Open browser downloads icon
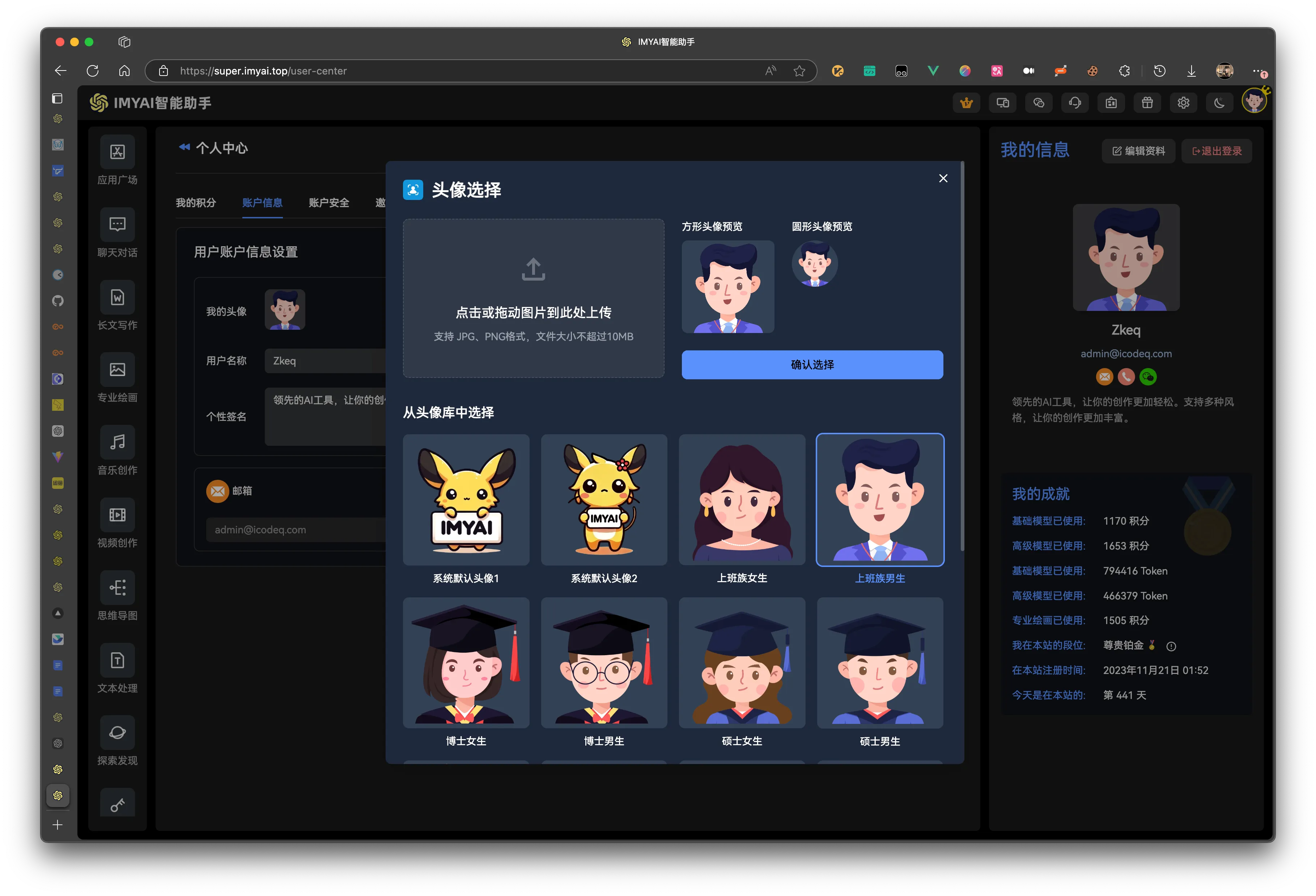 point(1191,71)
